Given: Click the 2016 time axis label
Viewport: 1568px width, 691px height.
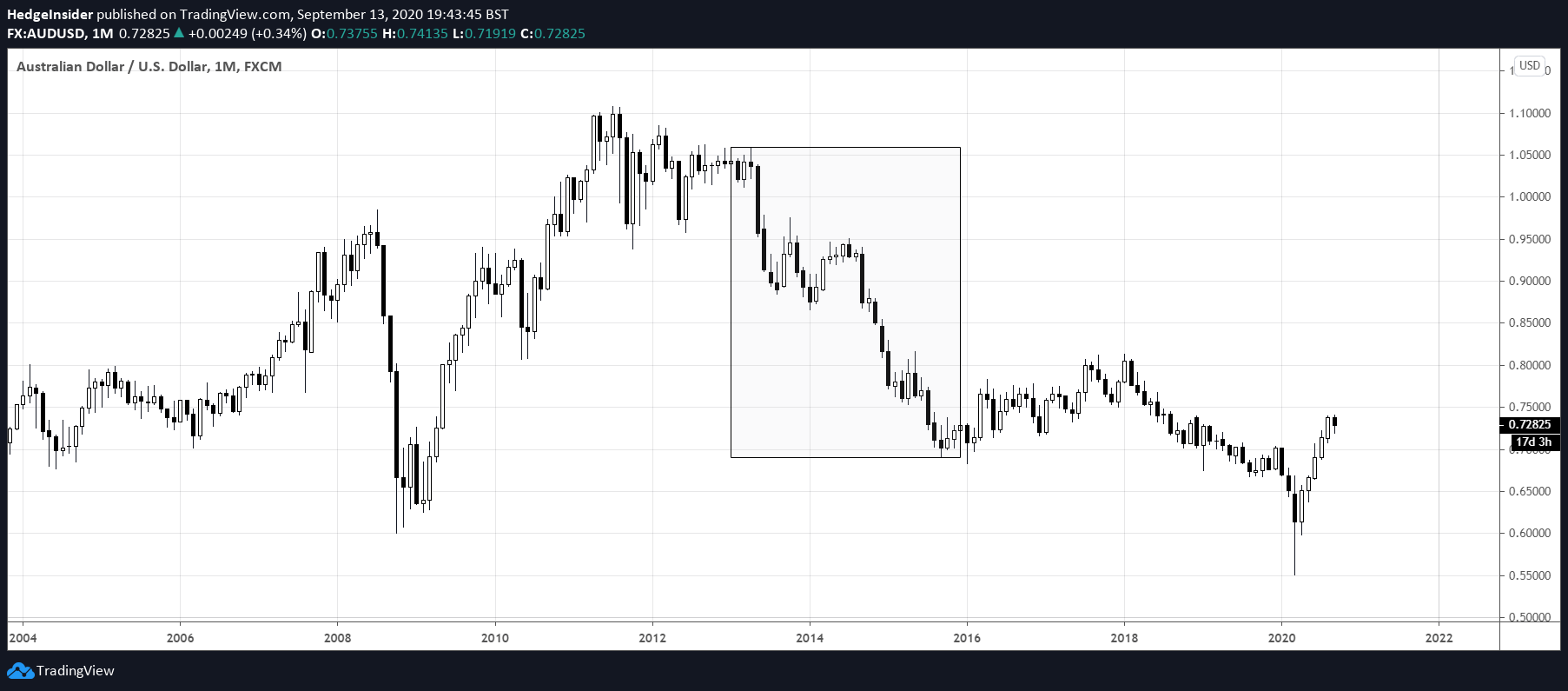Looking at the screenshot, I should pyautogui.click(x=967, y=638).
